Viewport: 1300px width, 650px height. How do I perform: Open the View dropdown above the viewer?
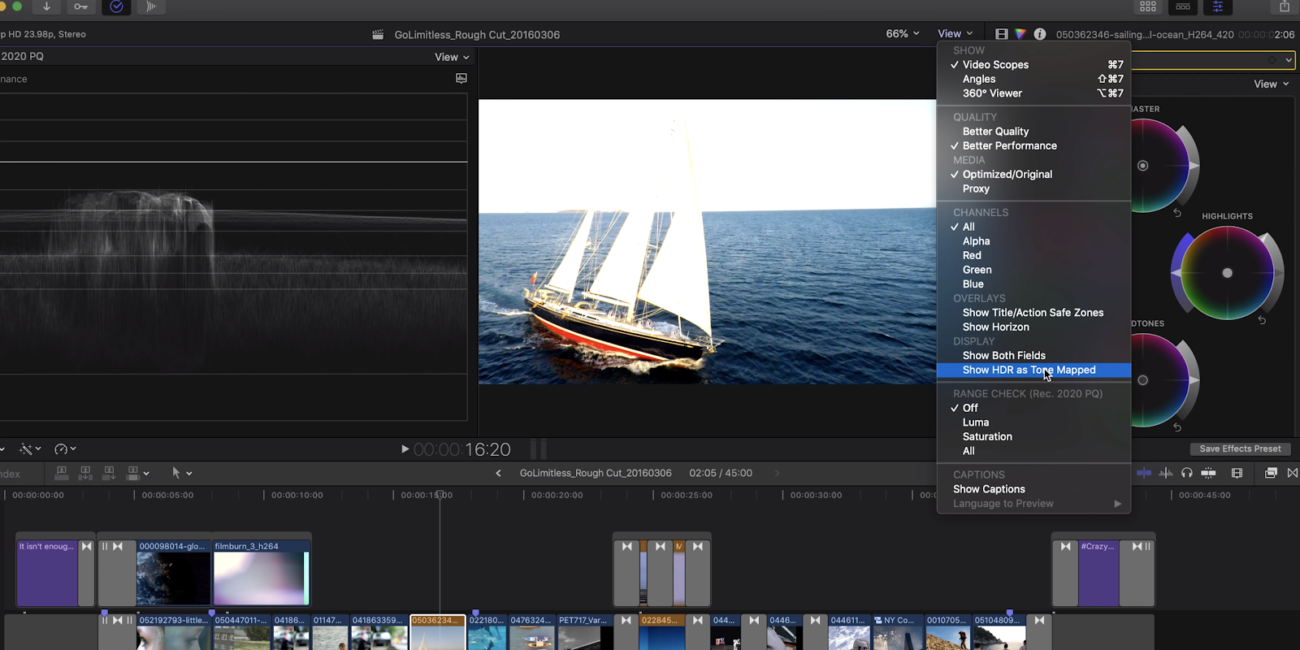pyautogui.click(x=954, y=33)
